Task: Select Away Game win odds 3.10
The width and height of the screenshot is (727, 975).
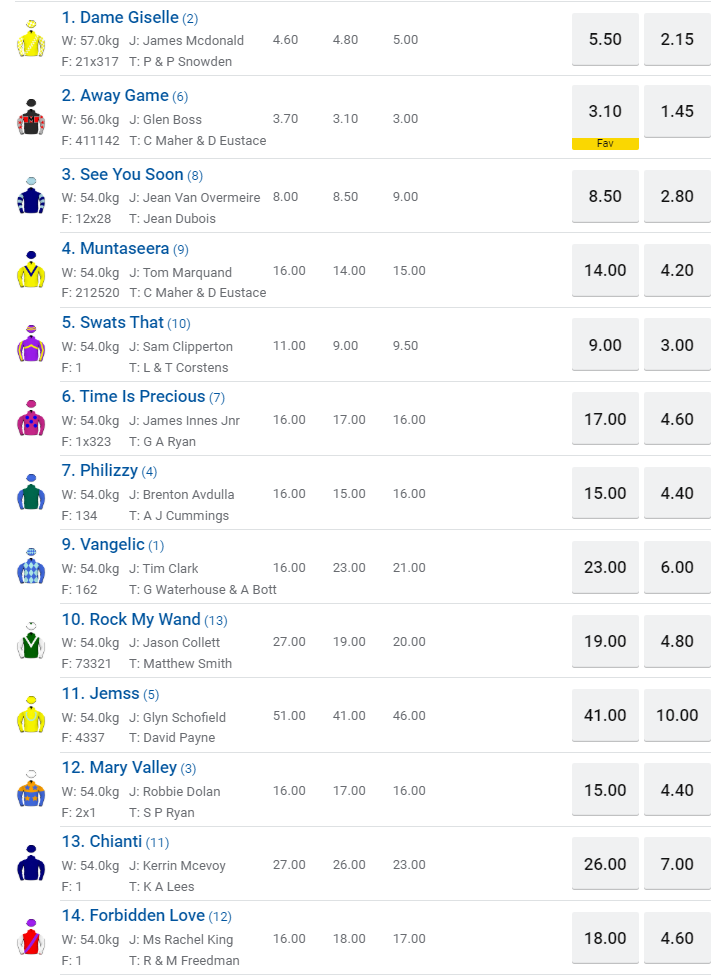Action: pyautogui.click(x=605, y=112)
